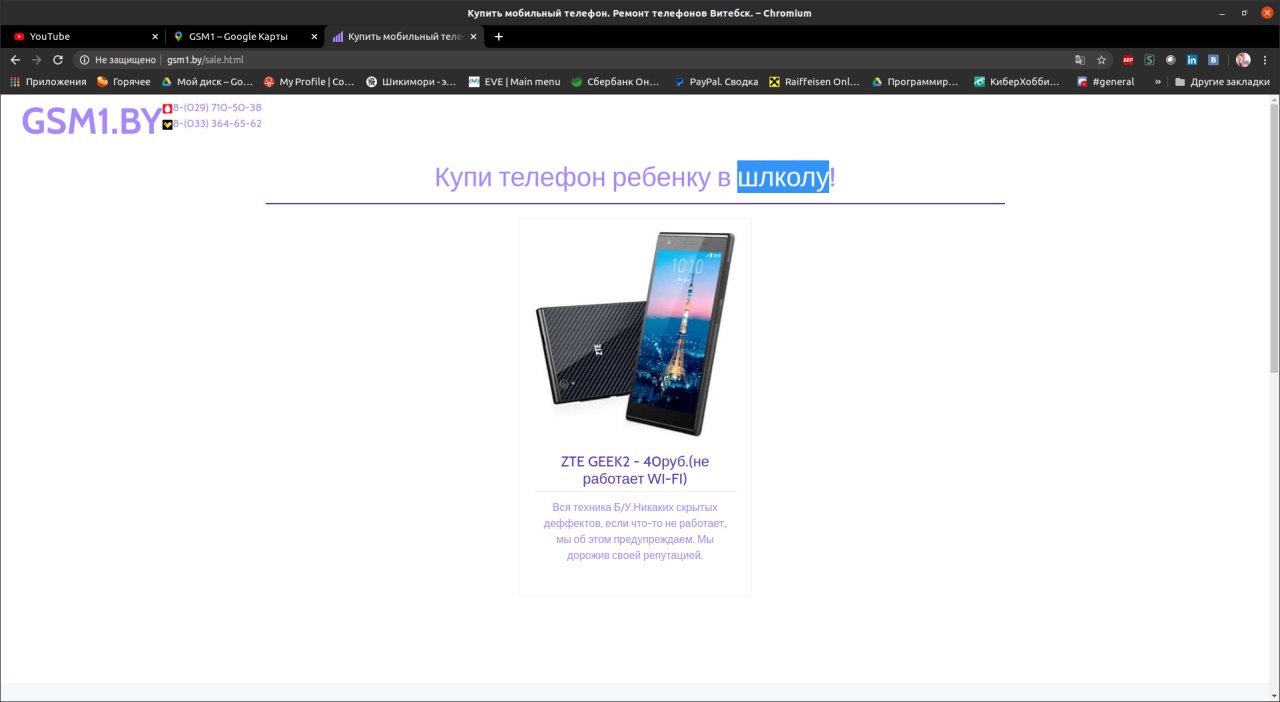The height and width of the screenshot is (702, 1280).
Task: Click the red phone icon next to 710-50-38
Action: point(167,108)
